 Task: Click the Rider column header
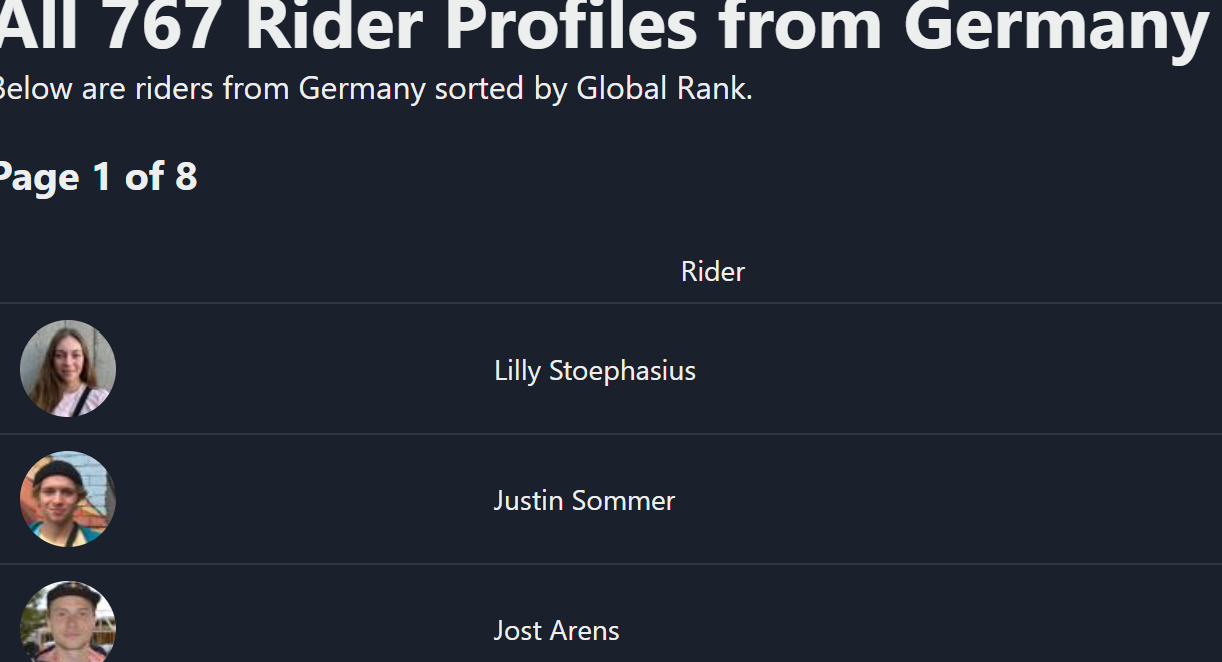pyautogui.click(x=712, y=272)
